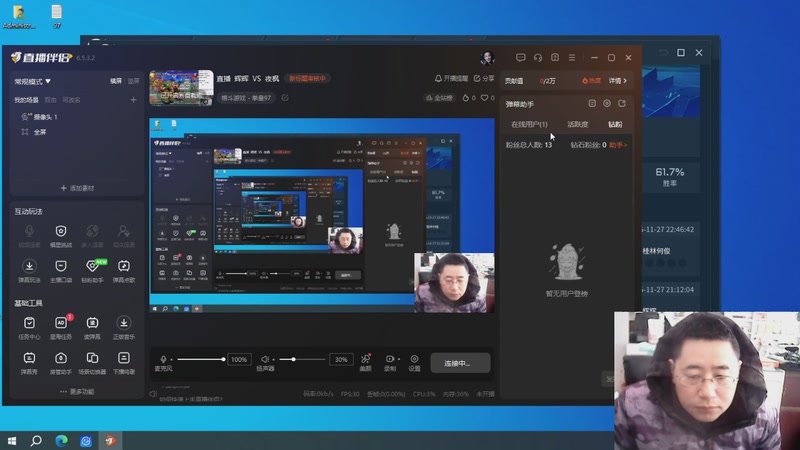Screen dimensions: 800x450
Task: Expand the 常规模式 mode dropdown
Action: click(33, 81)
